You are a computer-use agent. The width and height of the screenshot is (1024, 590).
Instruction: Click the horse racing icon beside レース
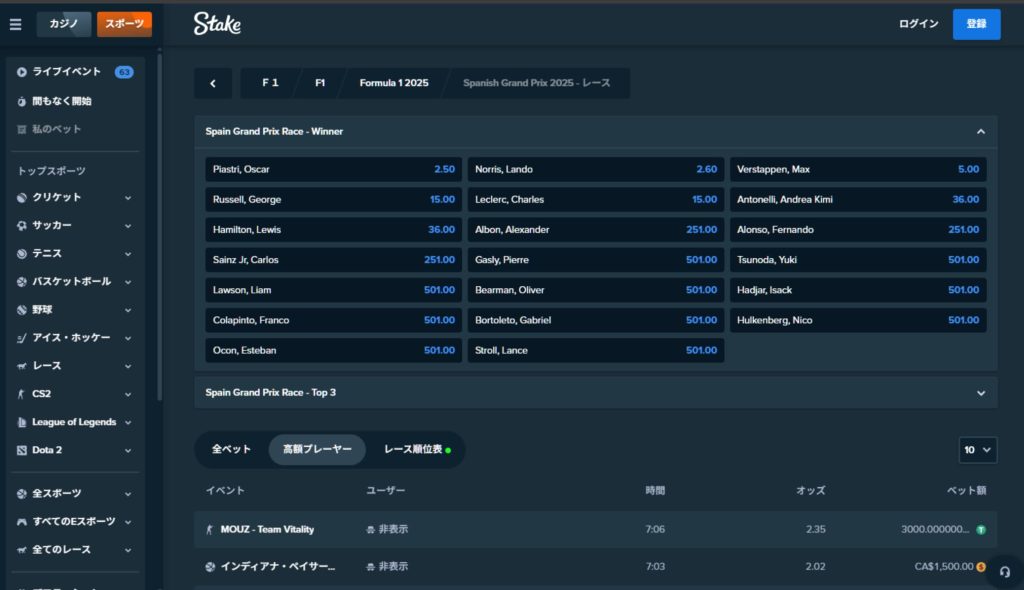22,366
